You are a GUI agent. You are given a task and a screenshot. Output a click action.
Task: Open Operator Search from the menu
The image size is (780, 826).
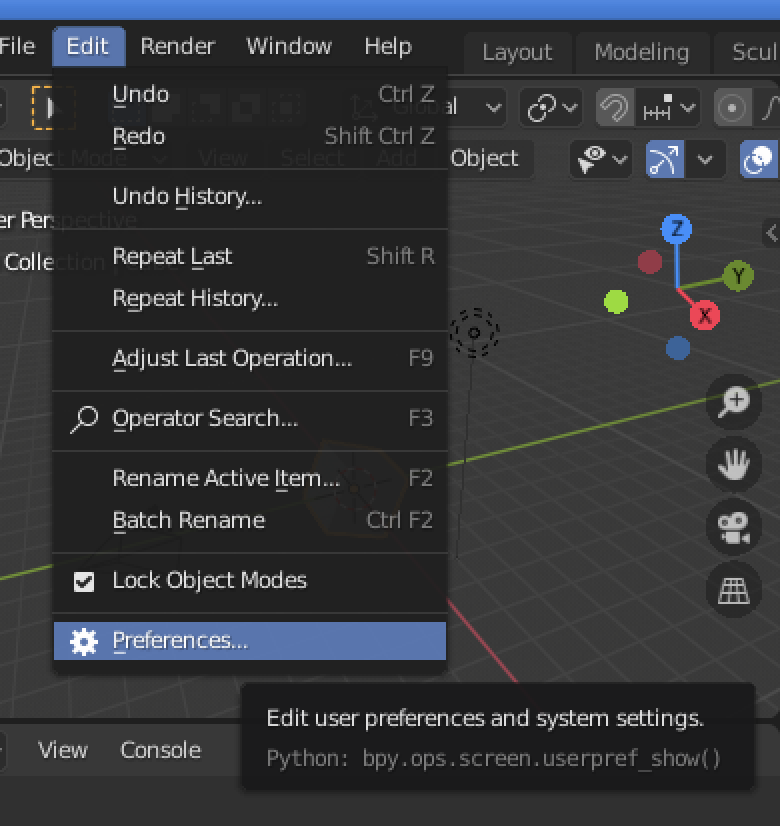click(250, 419)
